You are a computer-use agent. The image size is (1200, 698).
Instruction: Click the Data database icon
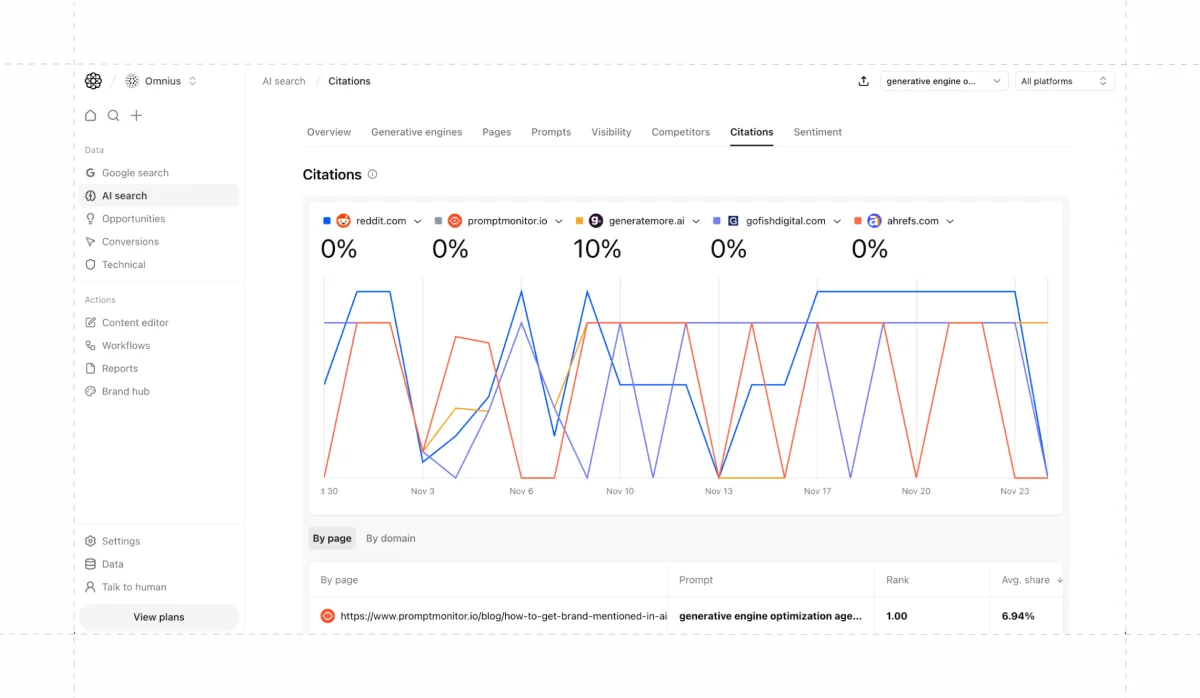[91, 564]
